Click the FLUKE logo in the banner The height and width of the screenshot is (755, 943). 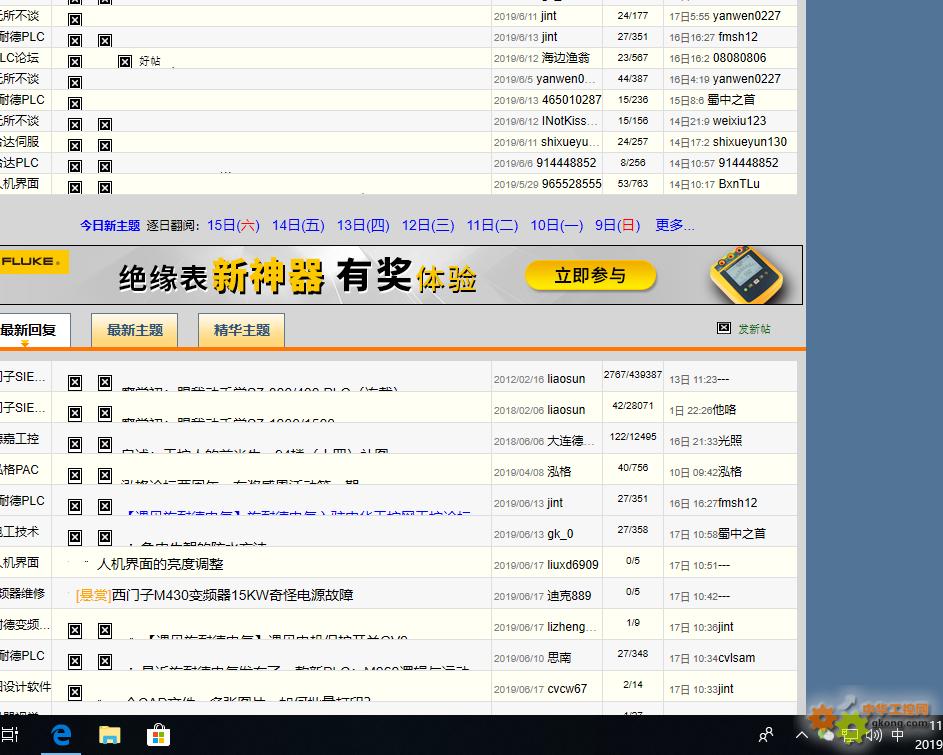[33, 262]
